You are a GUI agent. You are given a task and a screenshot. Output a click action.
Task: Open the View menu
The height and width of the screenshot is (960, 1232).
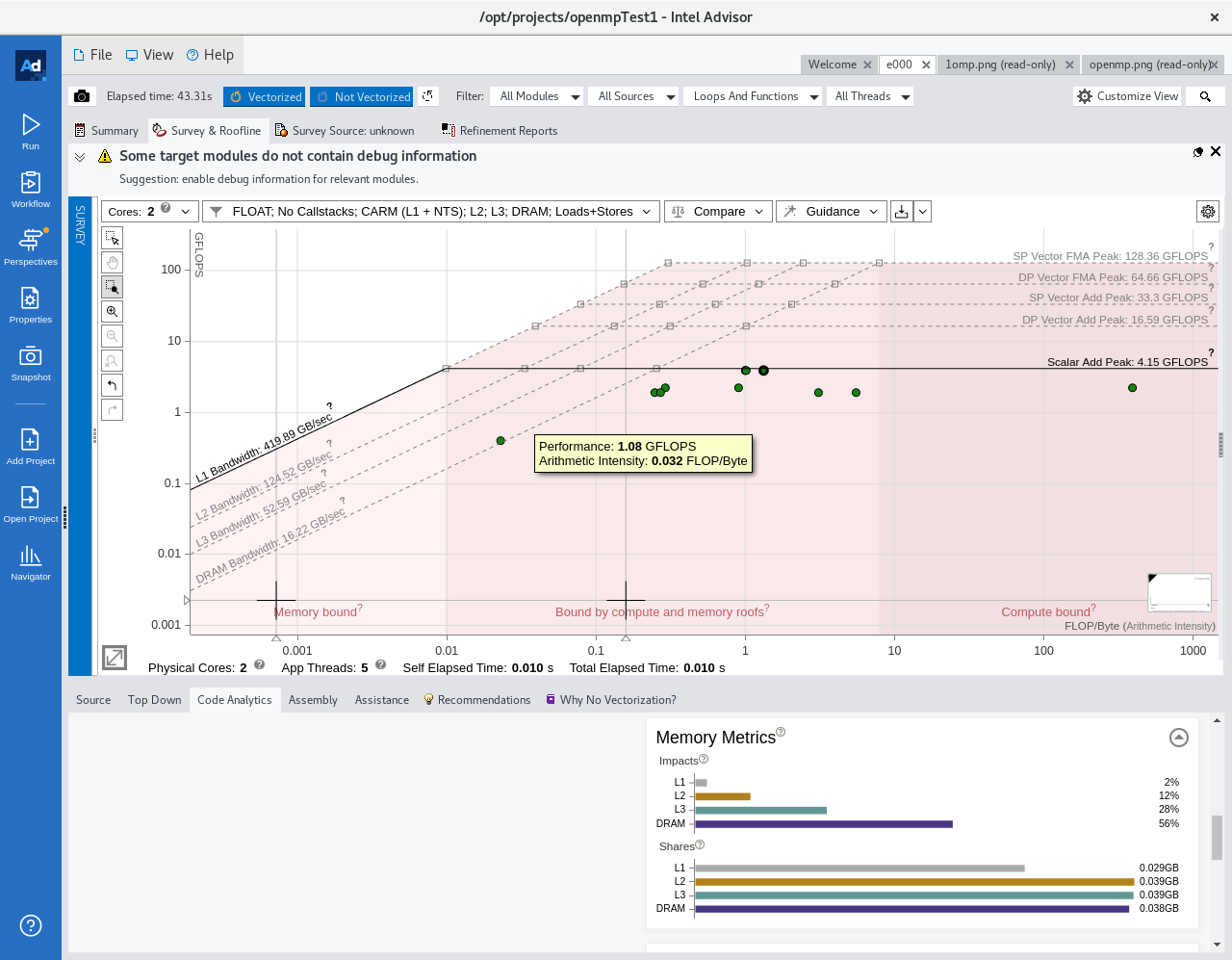click(149, 55)
